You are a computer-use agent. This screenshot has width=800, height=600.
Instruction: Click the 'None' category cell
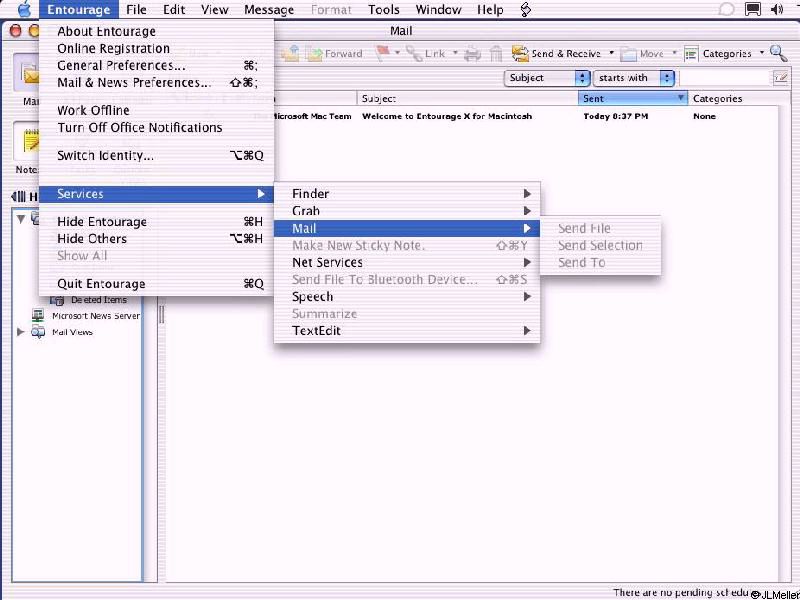pos(704,116)
